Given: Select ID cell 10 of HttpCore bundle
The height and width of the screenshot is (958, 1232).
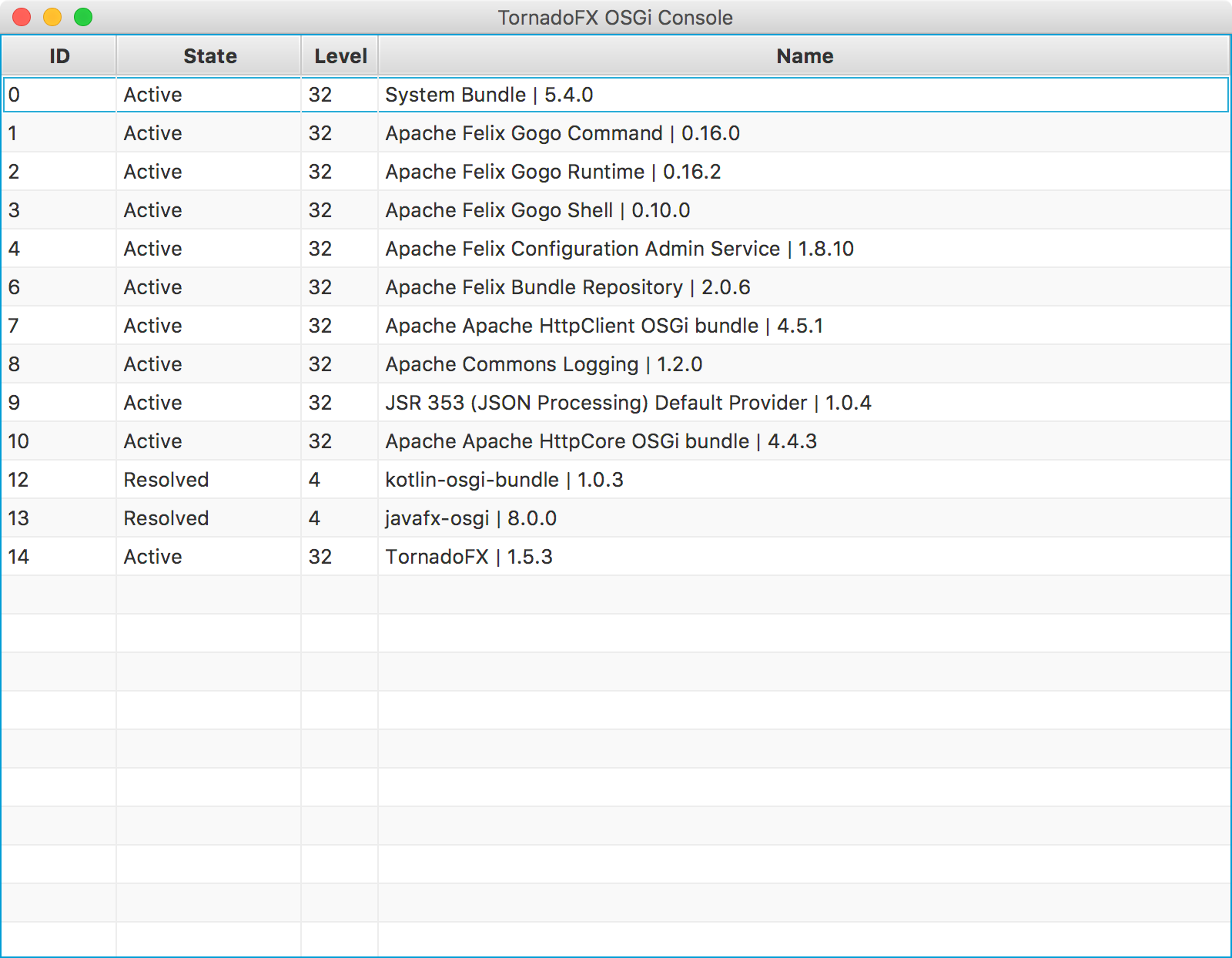Looking at the screenshot, I should 59,441.
